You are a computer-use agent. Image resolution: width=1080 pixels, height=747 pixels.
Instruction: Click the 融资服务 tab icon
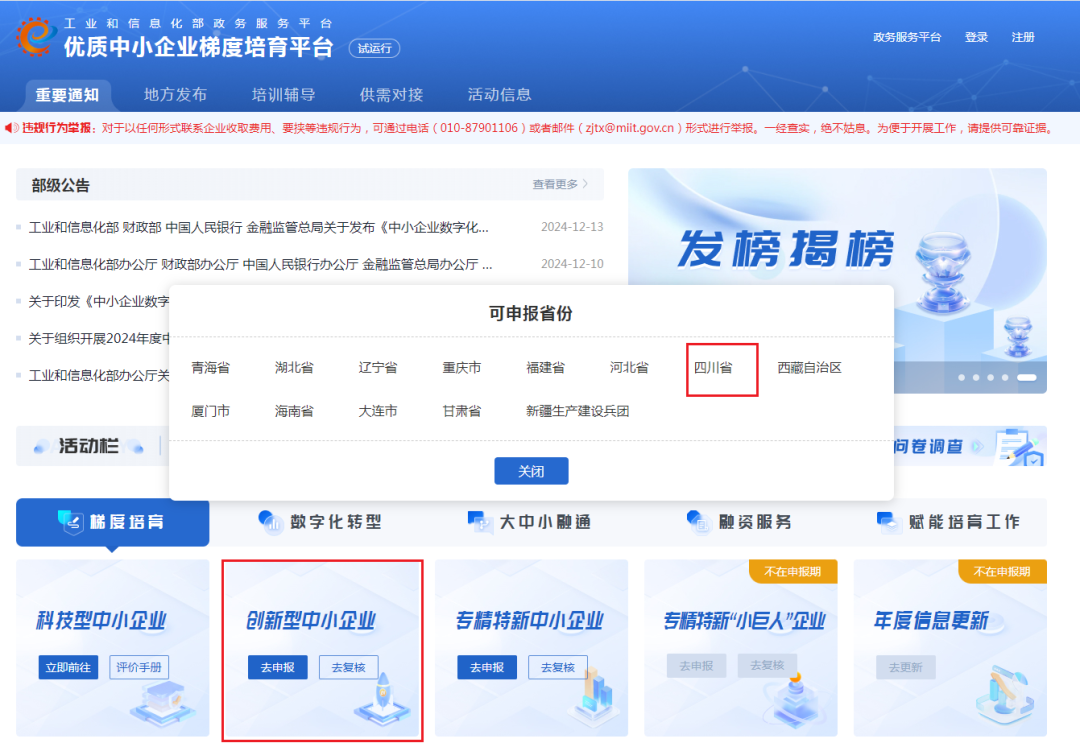coord(698,523)
